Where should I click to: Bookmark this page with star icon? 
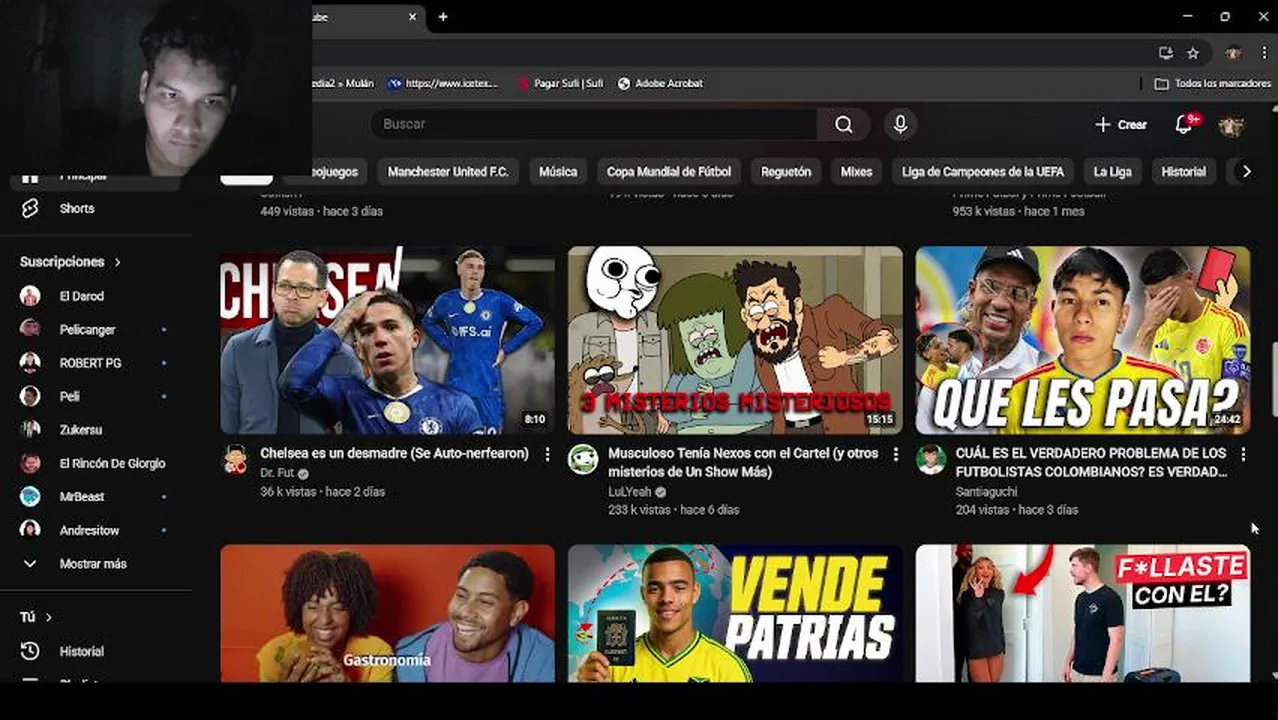pyautogui.click(x=1193, y=53)
